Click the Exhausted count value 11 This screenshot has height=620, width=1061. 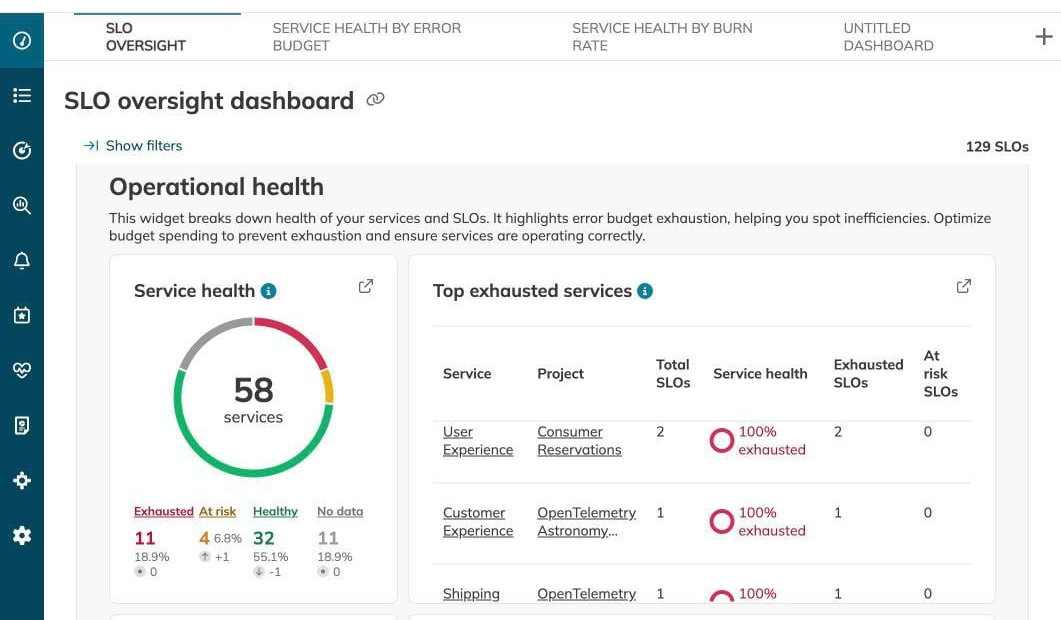pyautogui.click(x=145, y=538)
